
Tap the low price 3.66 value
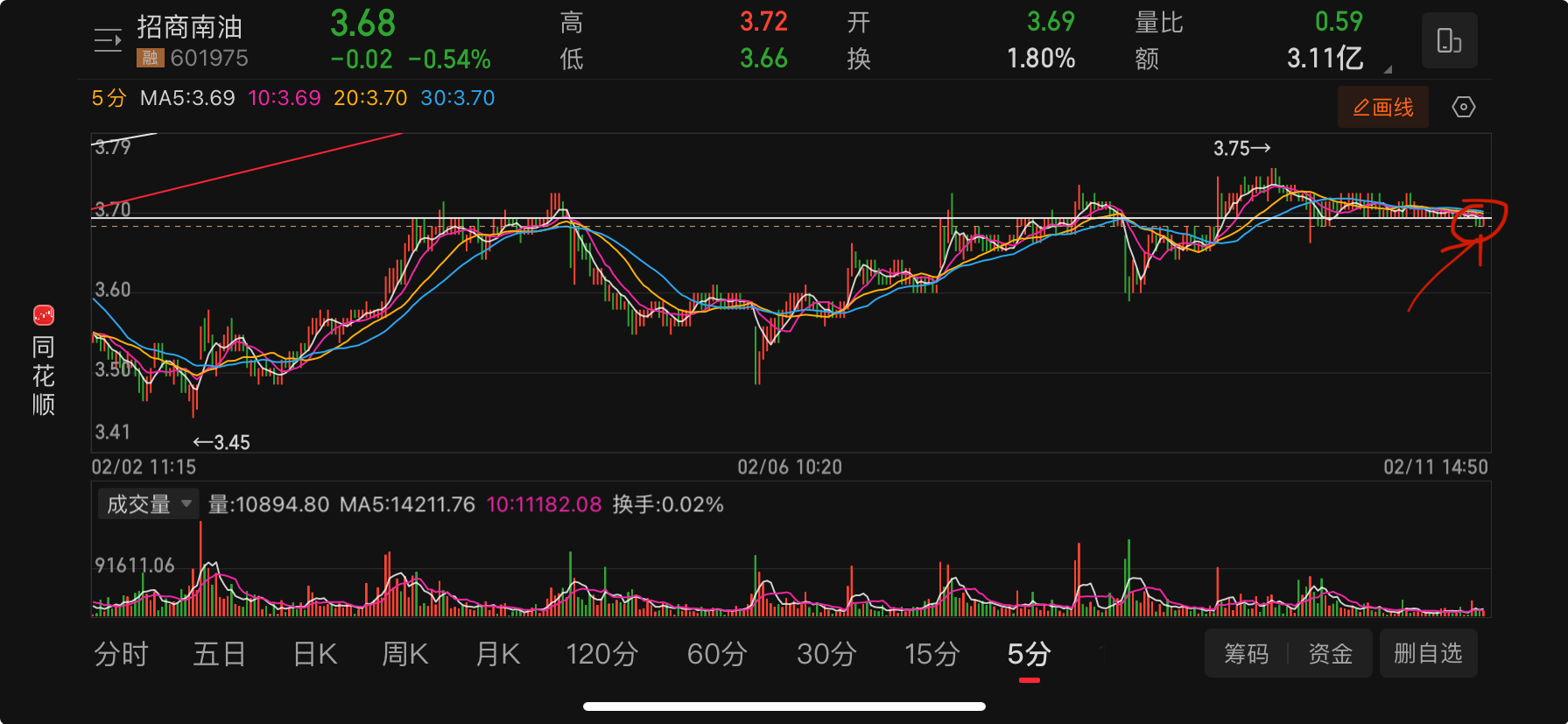point(763,59)
